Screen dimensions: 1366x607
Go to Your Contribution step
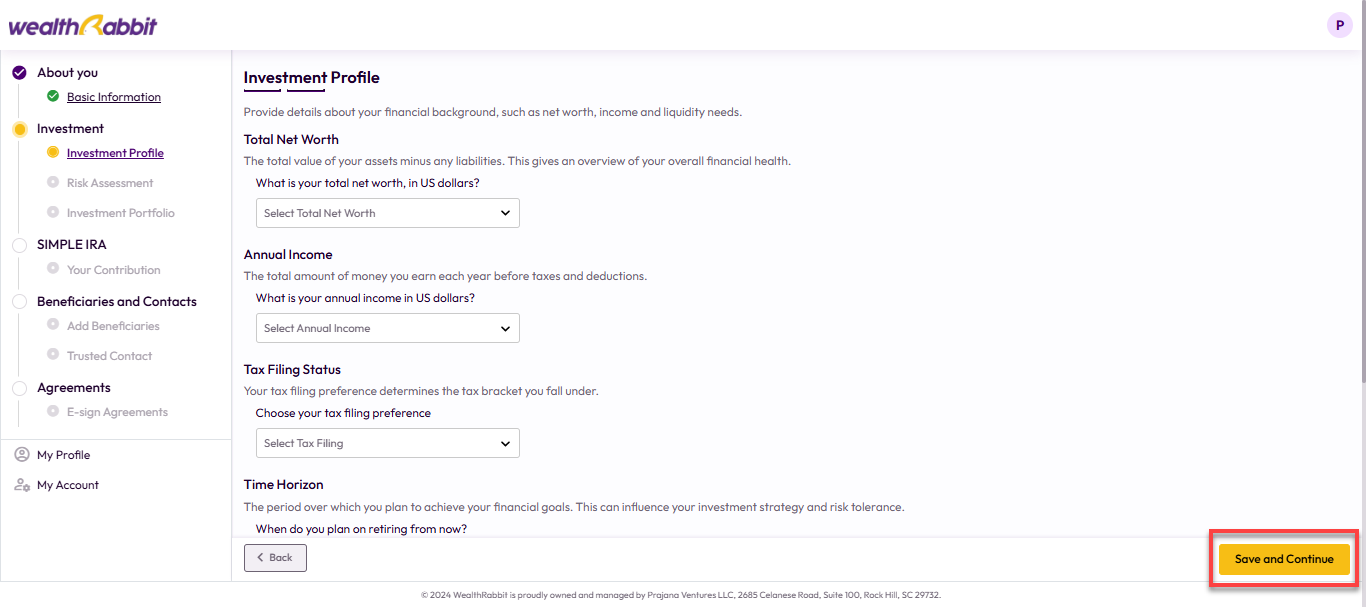pos(113,270)
